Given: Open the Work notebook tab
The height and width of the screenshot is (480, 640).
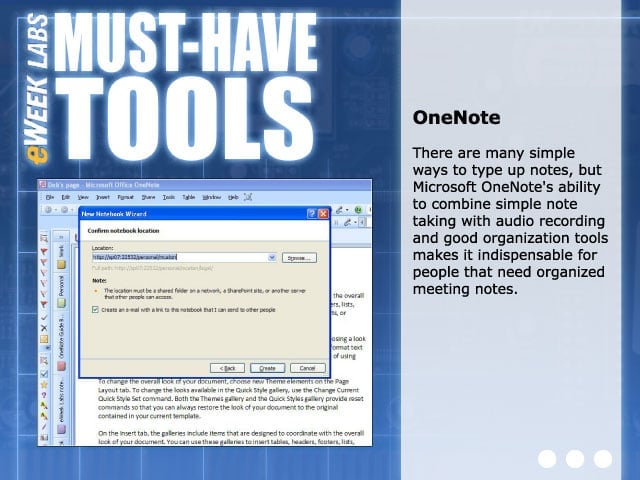Looking at the screenshot, I should [61, 257].
